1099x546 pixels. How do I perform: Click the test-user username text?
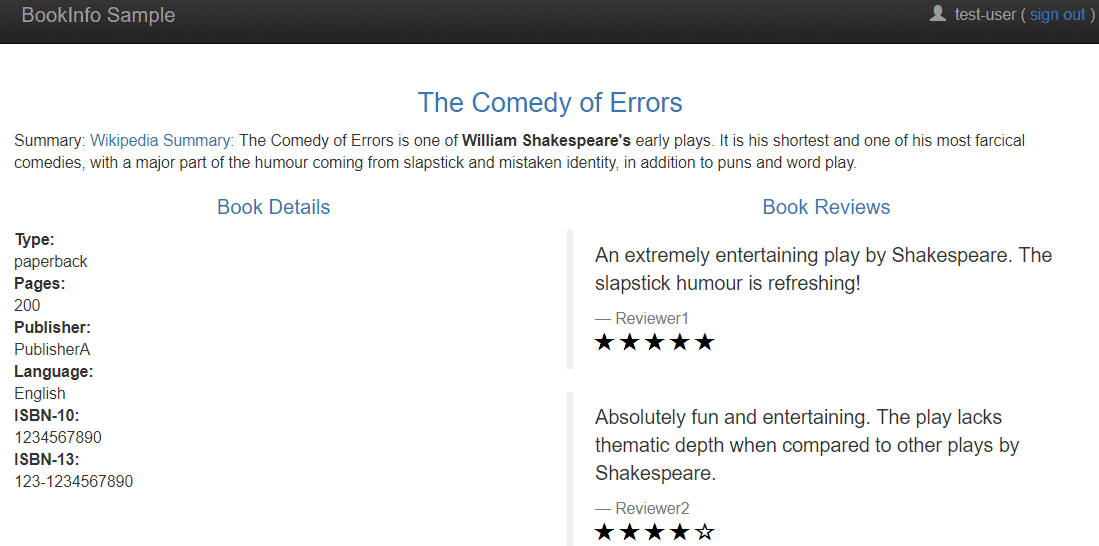(x=985, y=15)
